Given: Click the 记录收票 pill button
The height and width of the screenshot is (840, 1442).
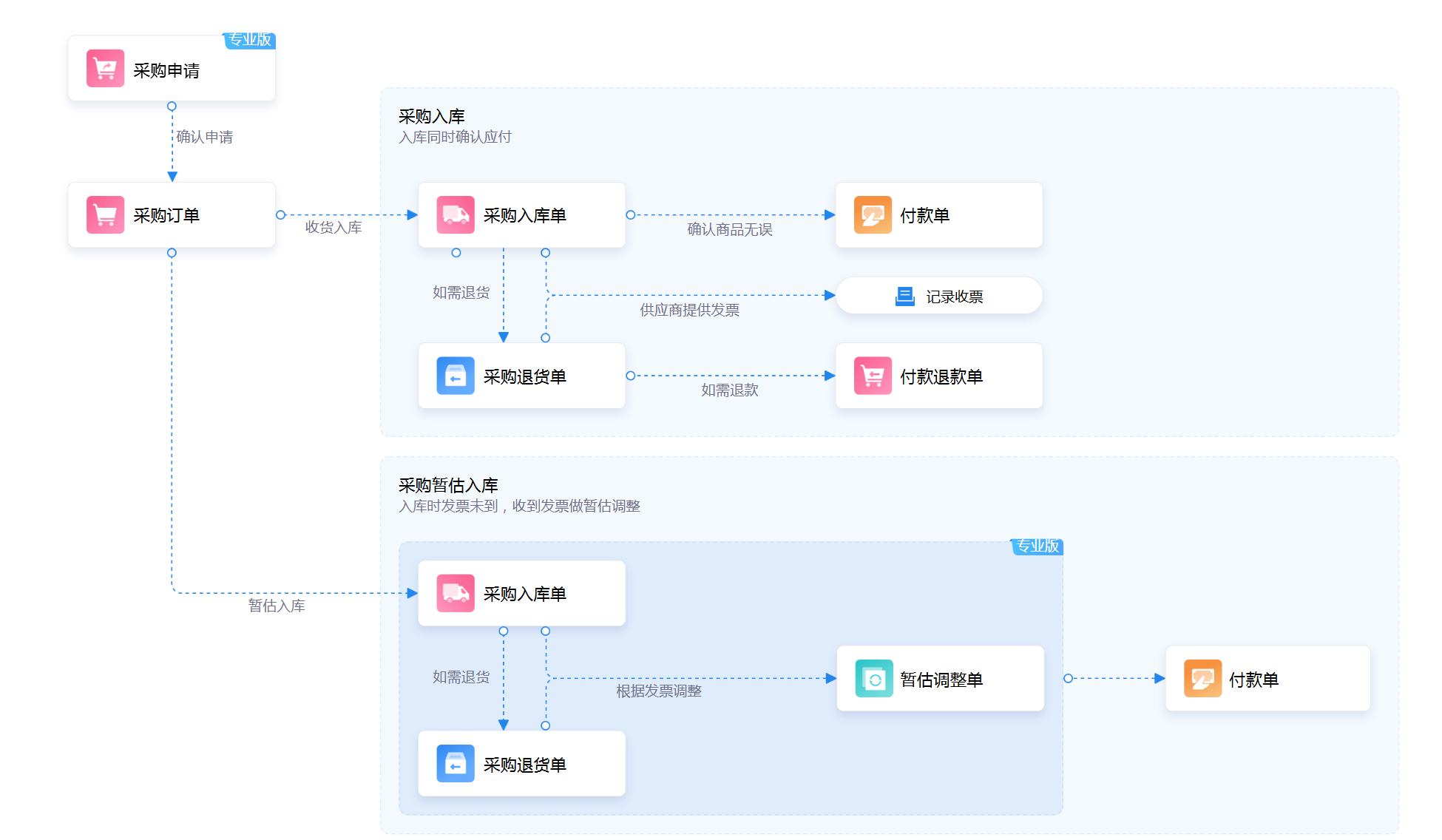Looking at the screenshot, I should click(939, 297).
